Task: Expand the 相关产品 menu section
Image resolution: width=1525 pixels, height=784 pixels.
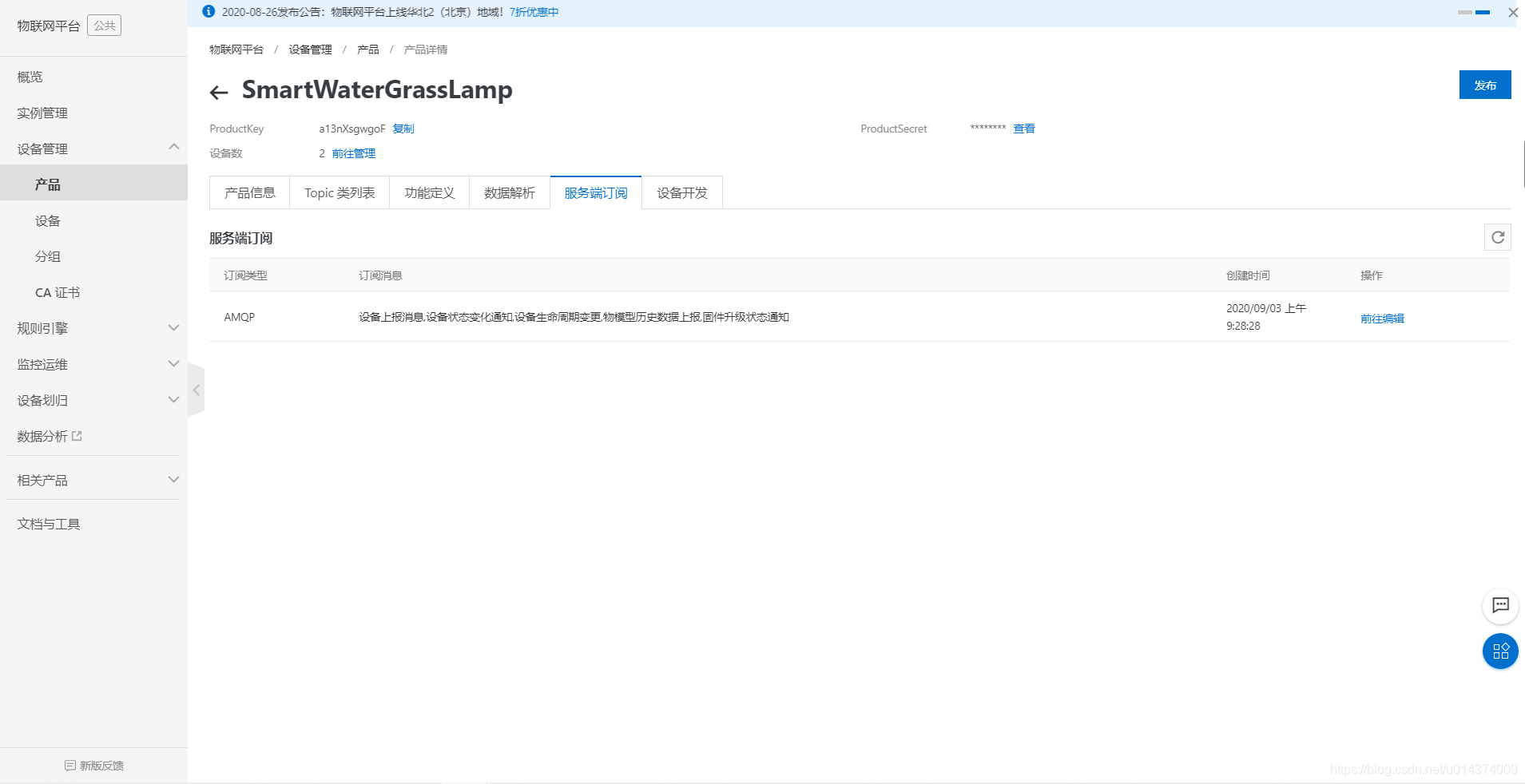Action: click(173, 479)
